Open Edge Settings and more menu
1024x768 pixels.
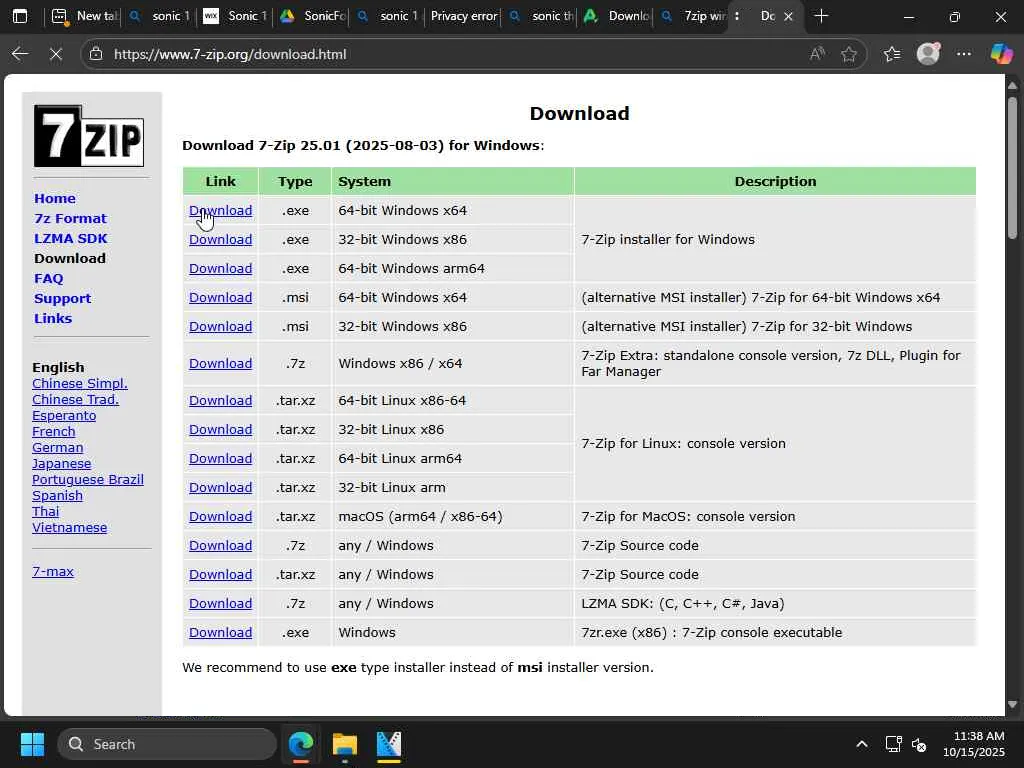[964, 54]
